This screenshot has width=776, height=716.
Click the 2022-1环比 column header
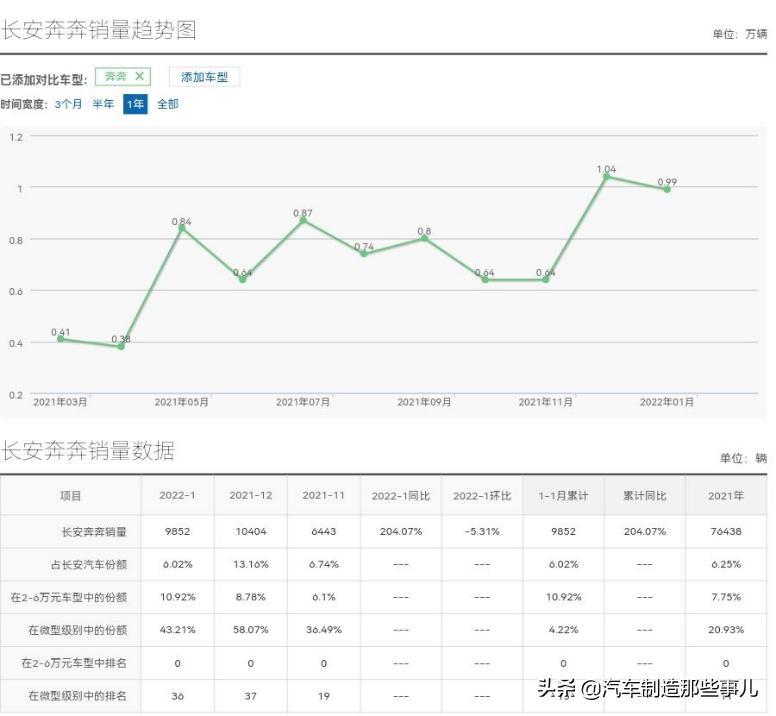pos(482,496)
